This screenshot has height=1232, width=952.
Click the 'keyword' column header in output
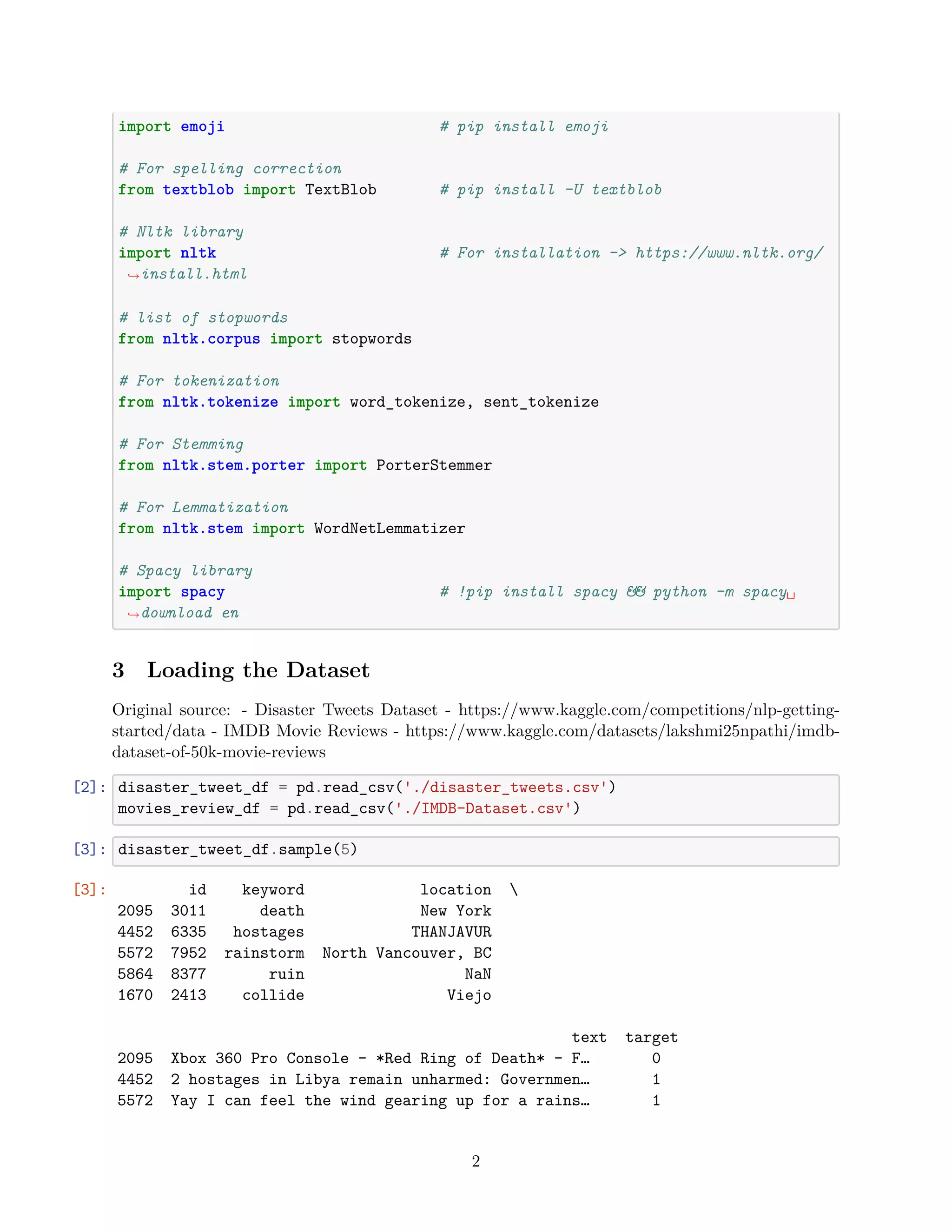273,890
